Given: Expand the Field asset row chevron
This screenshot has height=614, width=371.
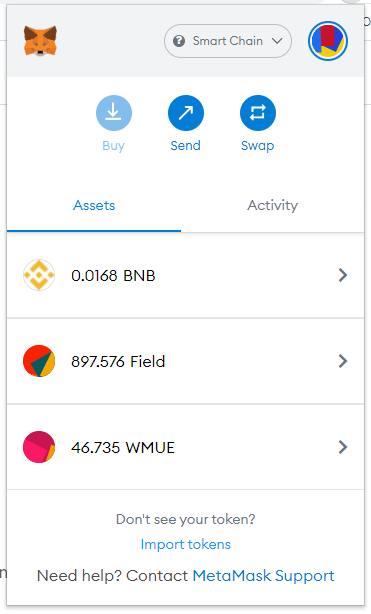Looking at the screenshot, I should click(x=343, y=361).
